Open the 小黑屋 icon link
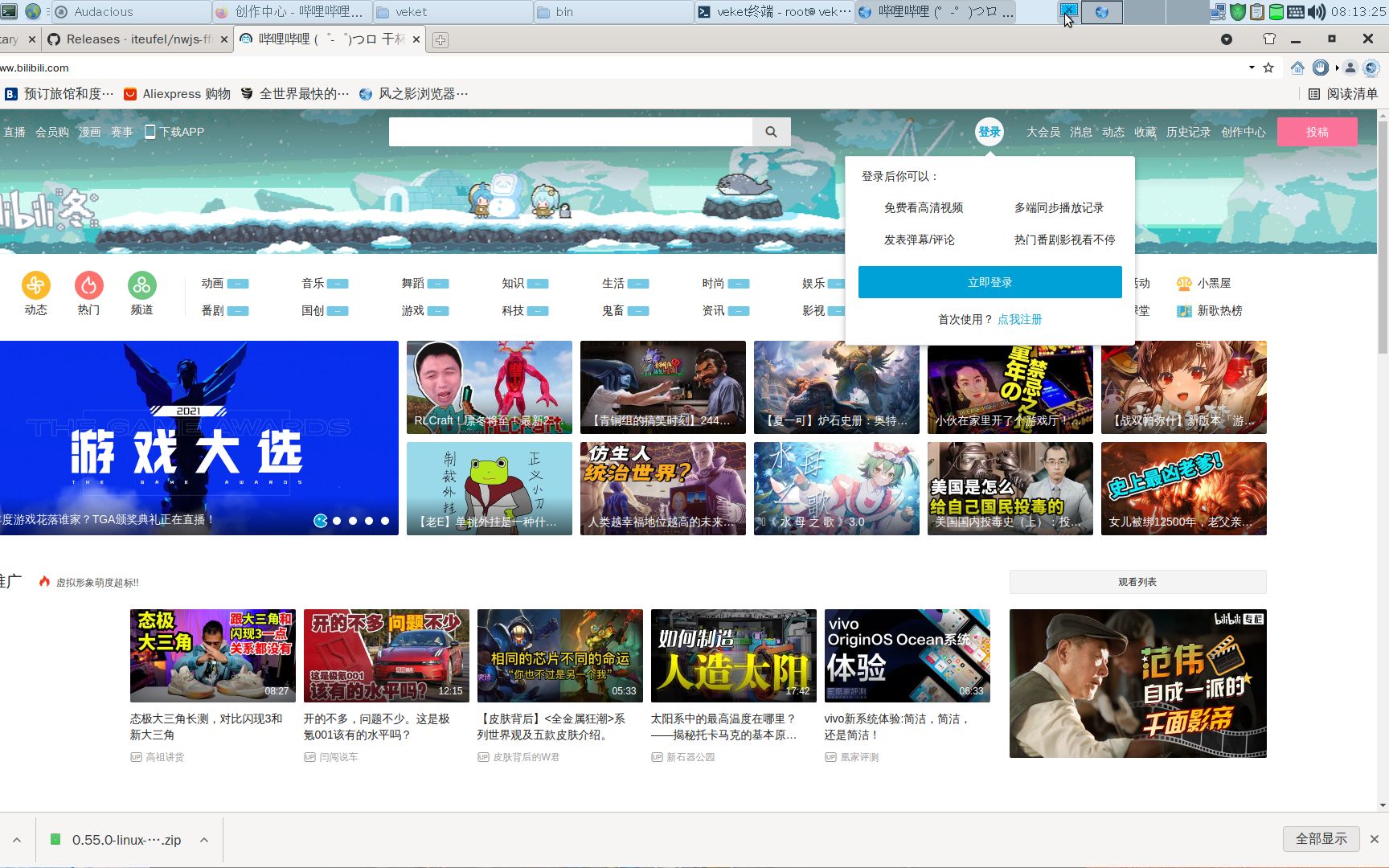Screen dimensions: 1389x868 1203,283
